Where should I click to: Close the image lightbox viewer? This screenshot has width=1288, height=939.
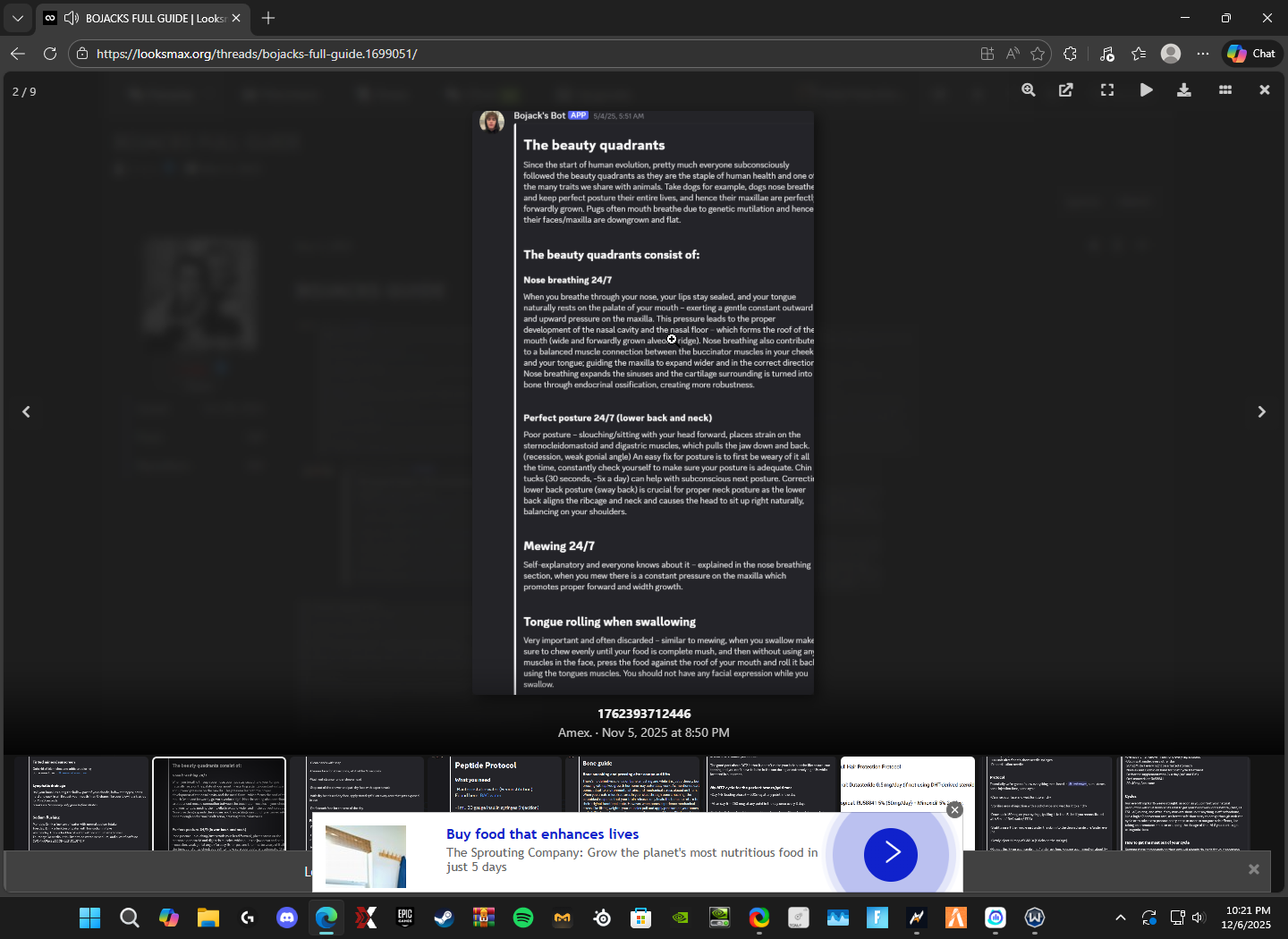coord(1265,90)
